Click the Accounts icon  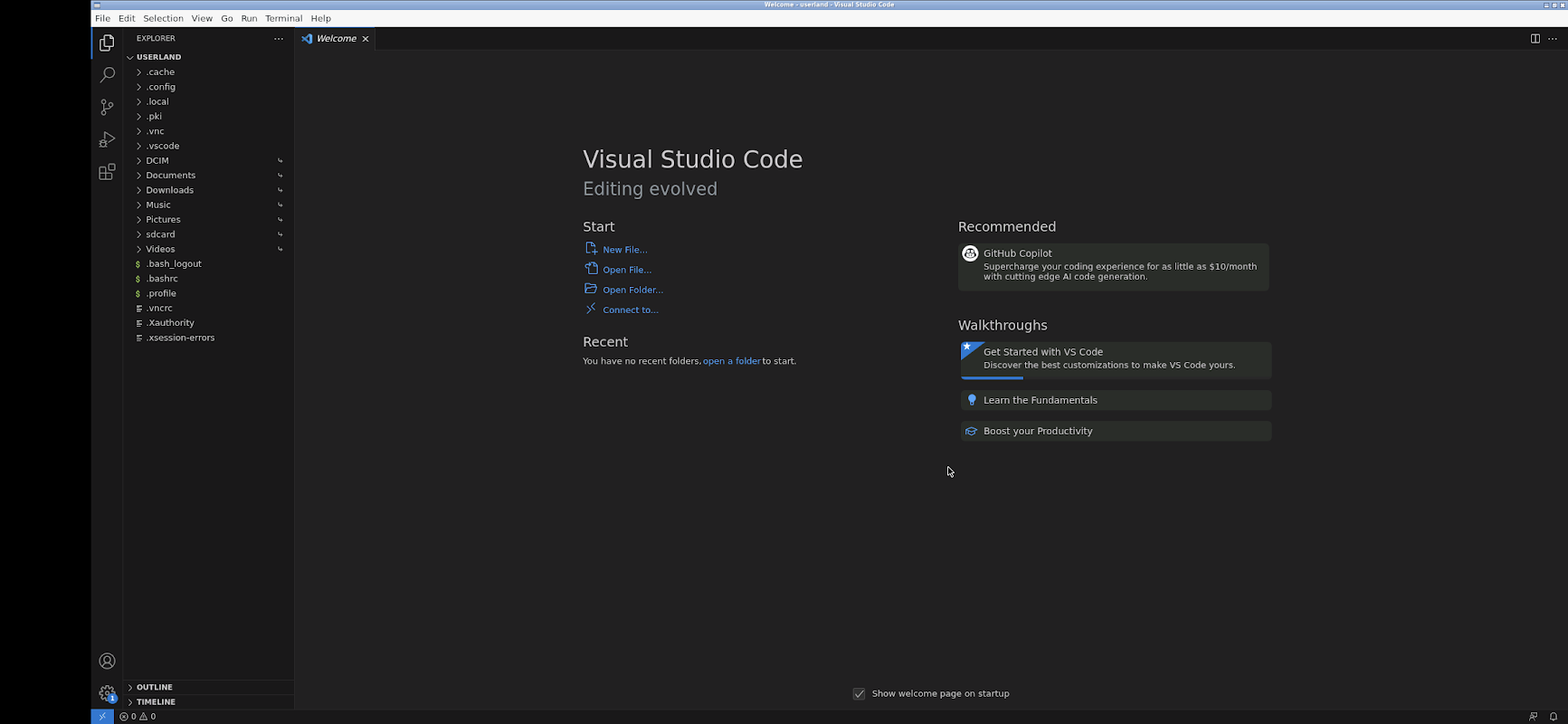[107, 662]
